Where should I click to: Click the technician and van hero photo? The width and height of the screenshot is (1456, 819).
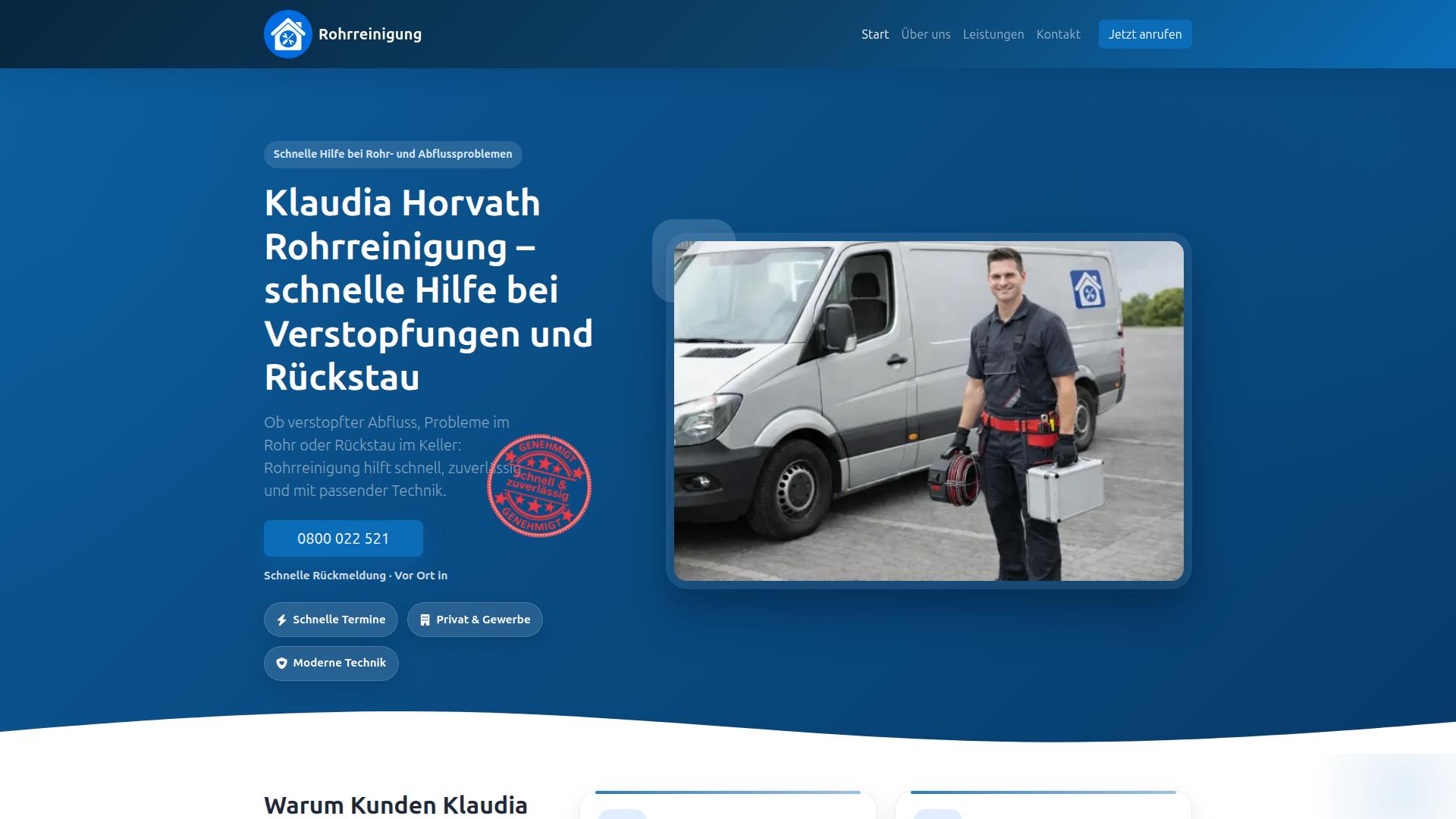pyautogui.click(x=929, y=411)
